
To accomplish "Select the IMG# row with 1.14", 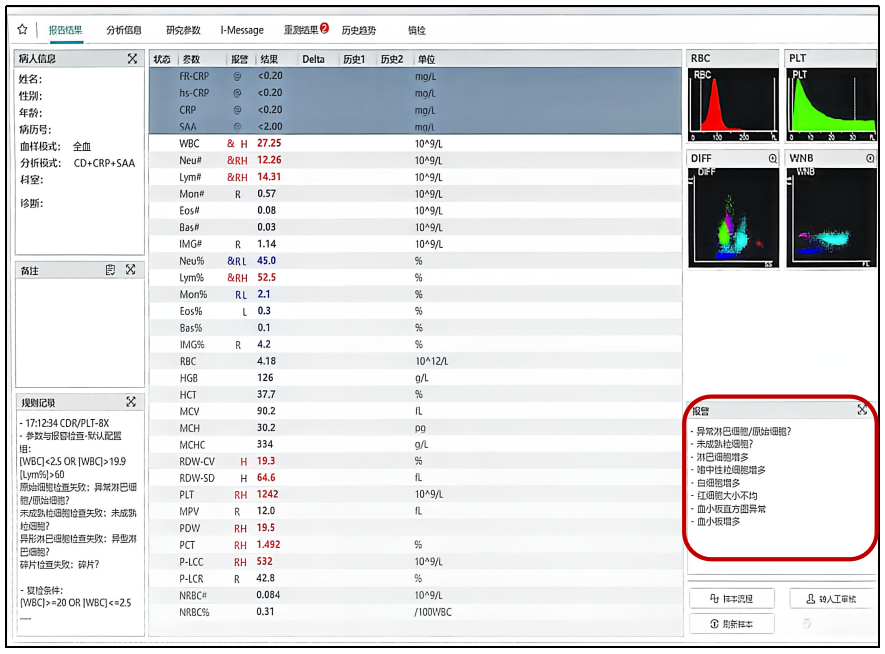I will [x=415, y=244].
